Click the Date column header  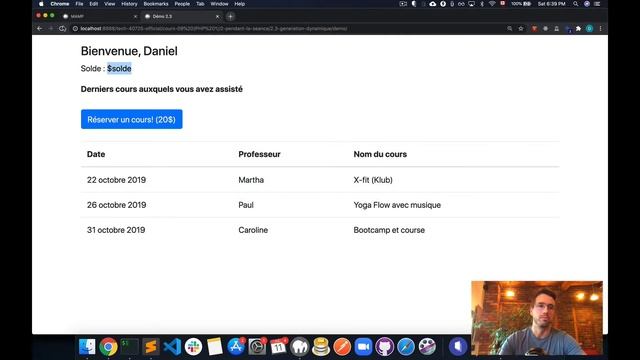click(x=96, y=154)
